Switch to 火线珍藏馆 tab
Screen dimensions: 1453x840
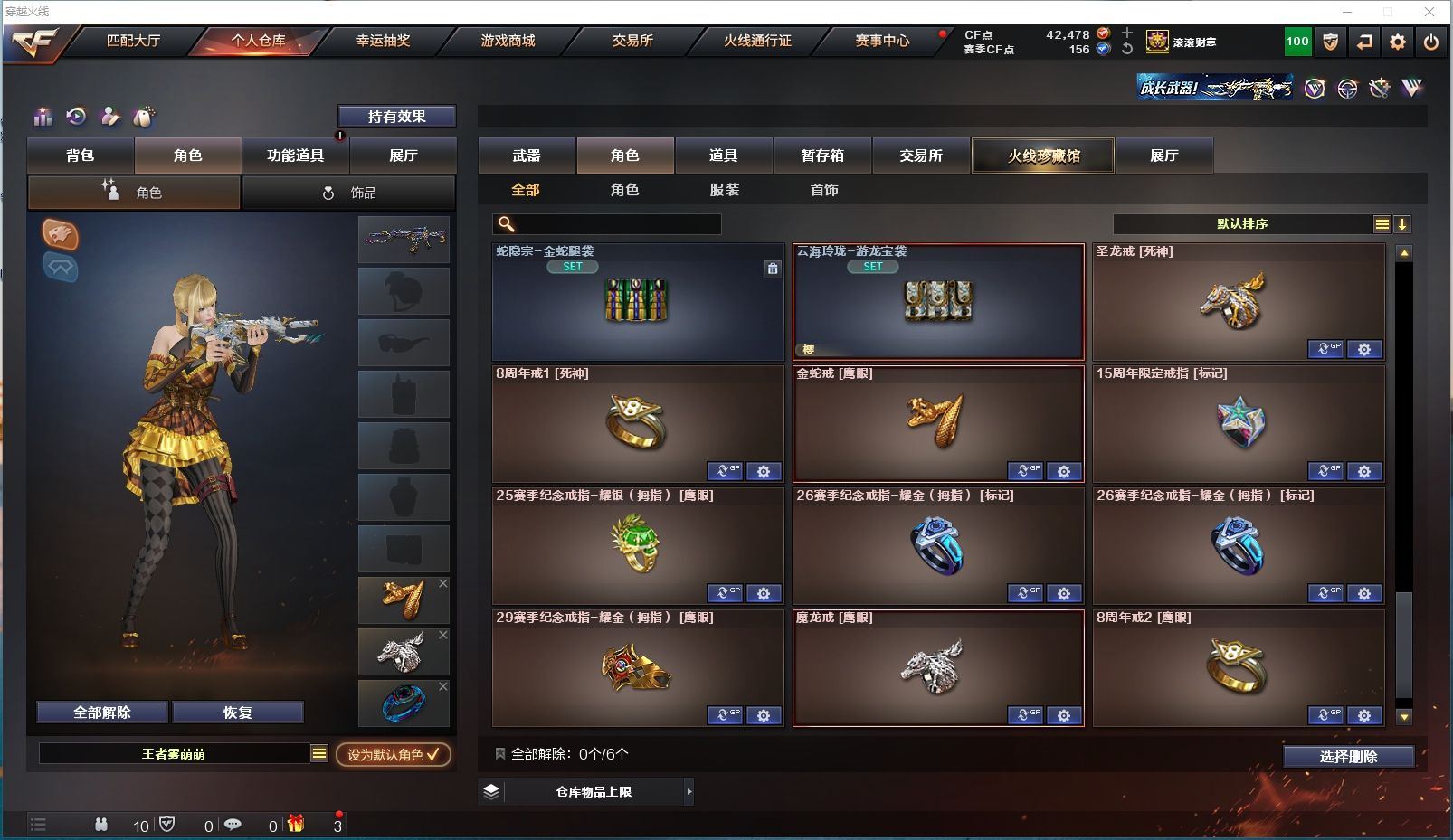1043,156
